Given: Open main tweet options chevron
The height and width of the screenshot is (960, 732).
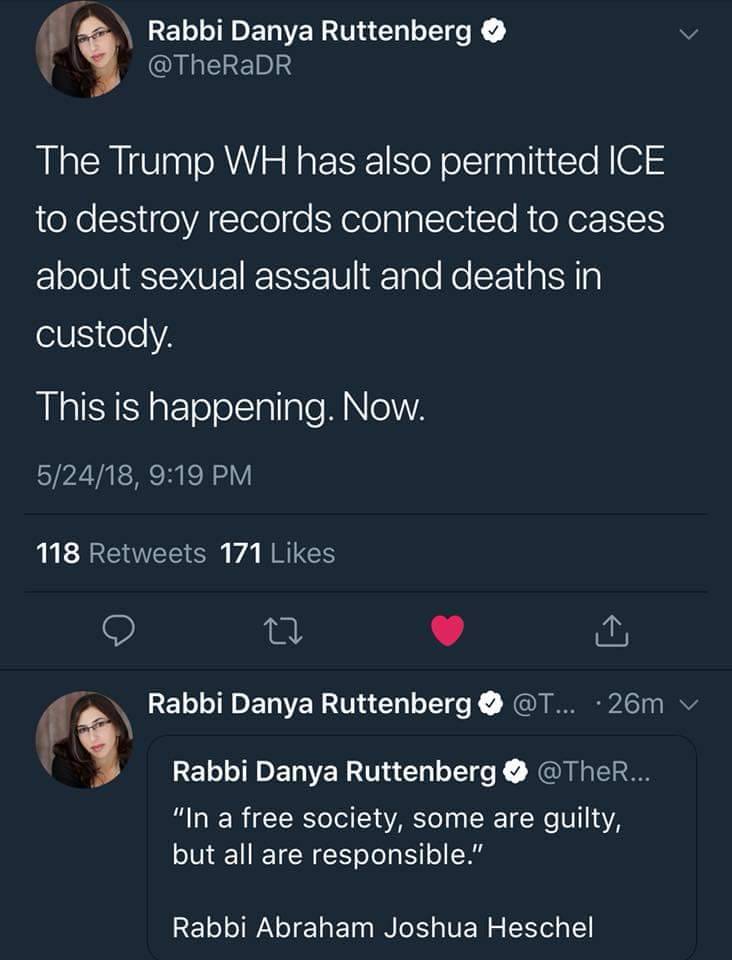Looking at the screenshot, I should point(686,34).
